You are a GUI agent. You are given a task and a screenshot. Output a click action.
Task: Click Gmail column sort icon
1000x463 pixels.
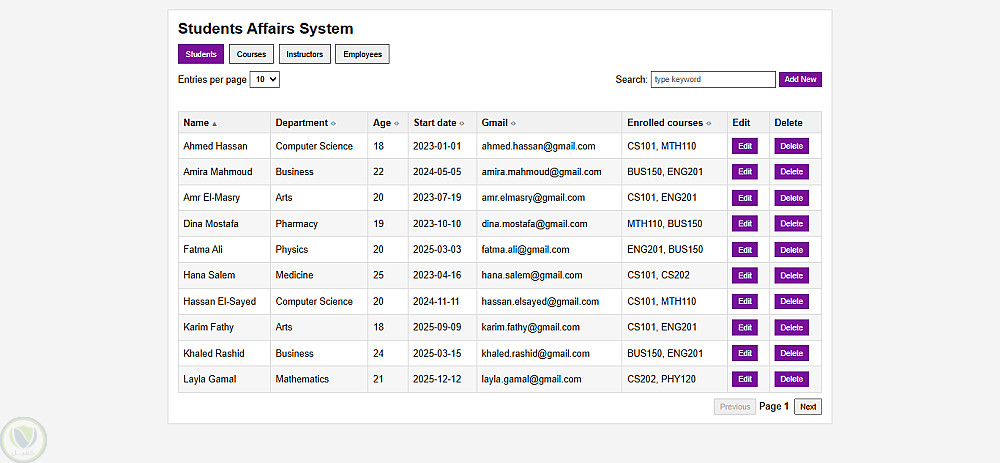513,123
